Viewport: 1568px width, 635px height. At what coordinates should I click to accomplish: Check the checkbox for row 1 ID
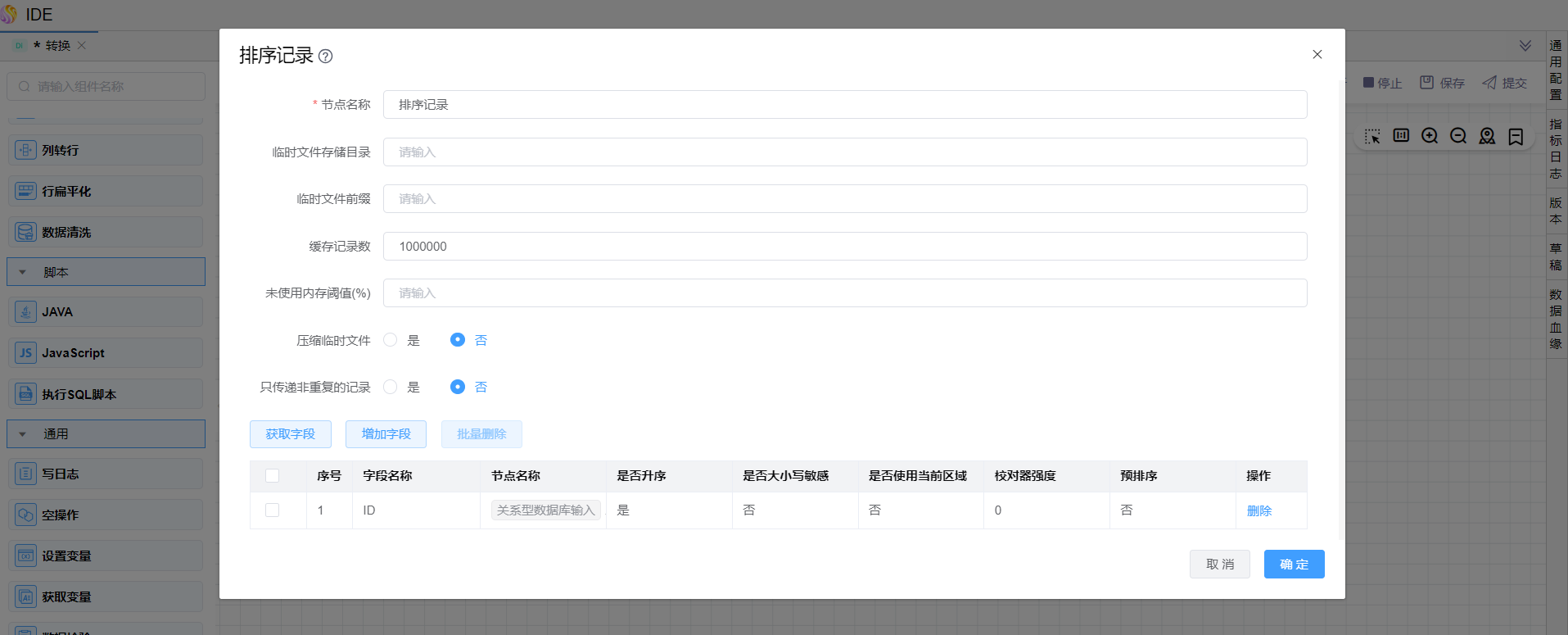(273, 510)
